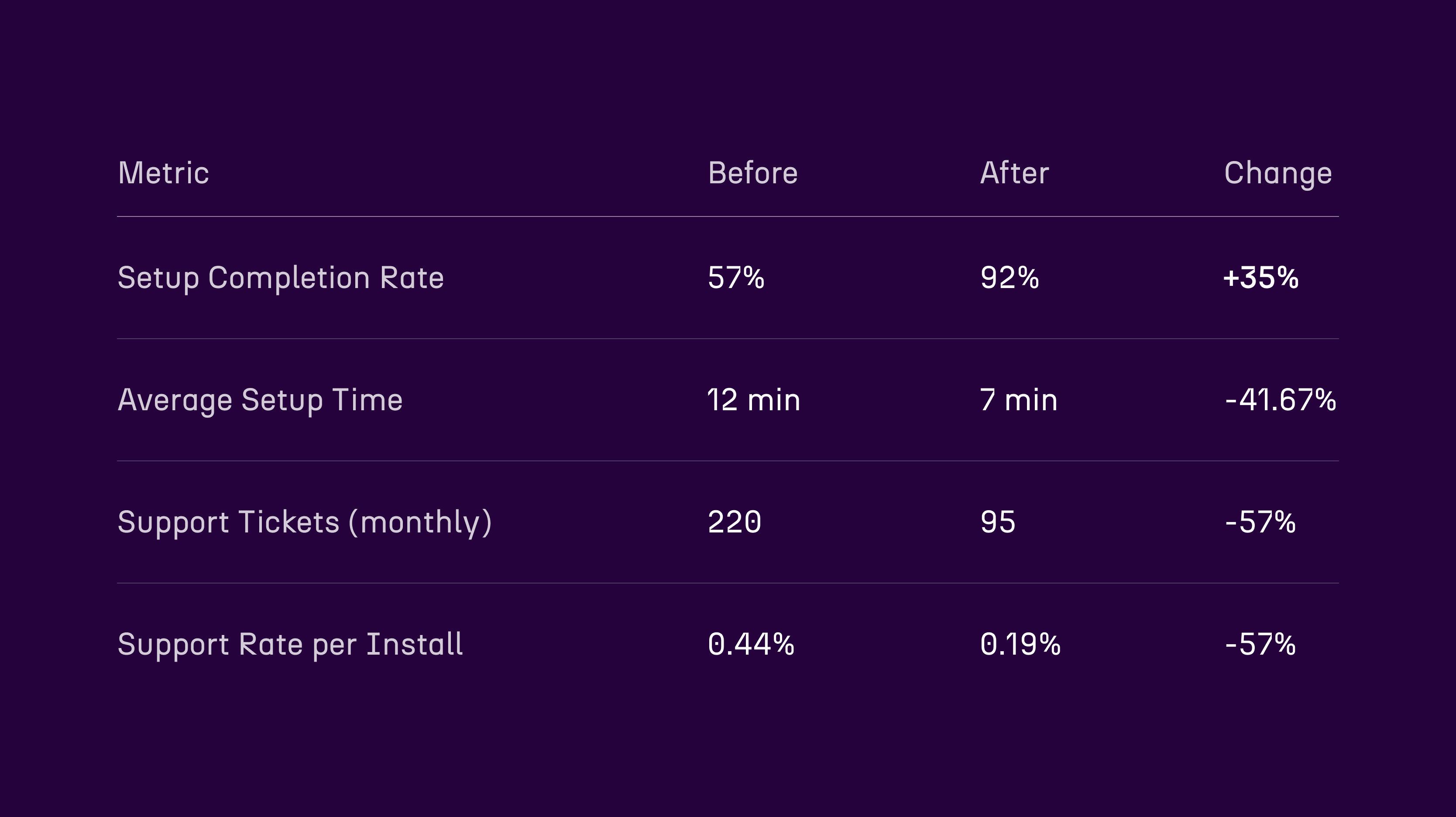Click -57% change for Support Rate

click(x=1260, y=644)
